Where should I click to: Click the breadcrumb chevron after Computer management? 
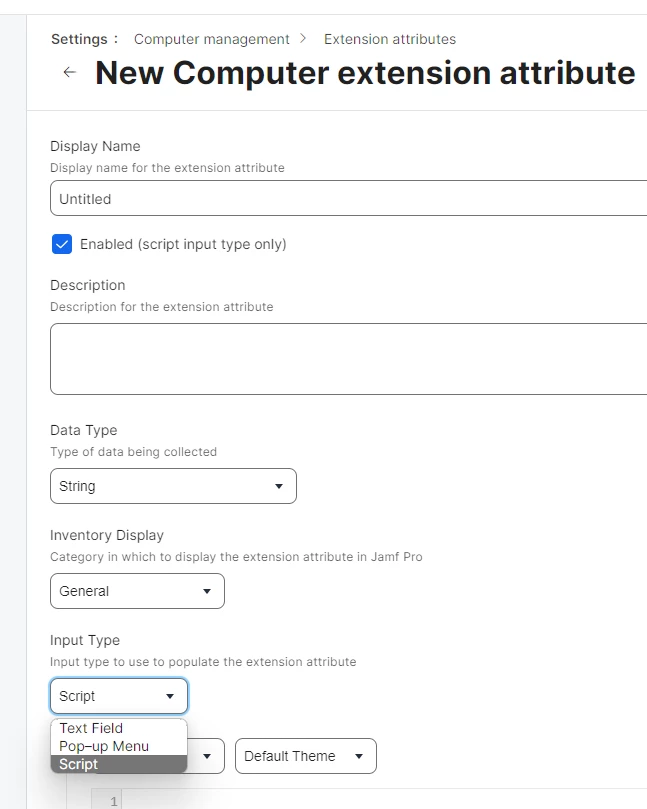click(303, 39)
